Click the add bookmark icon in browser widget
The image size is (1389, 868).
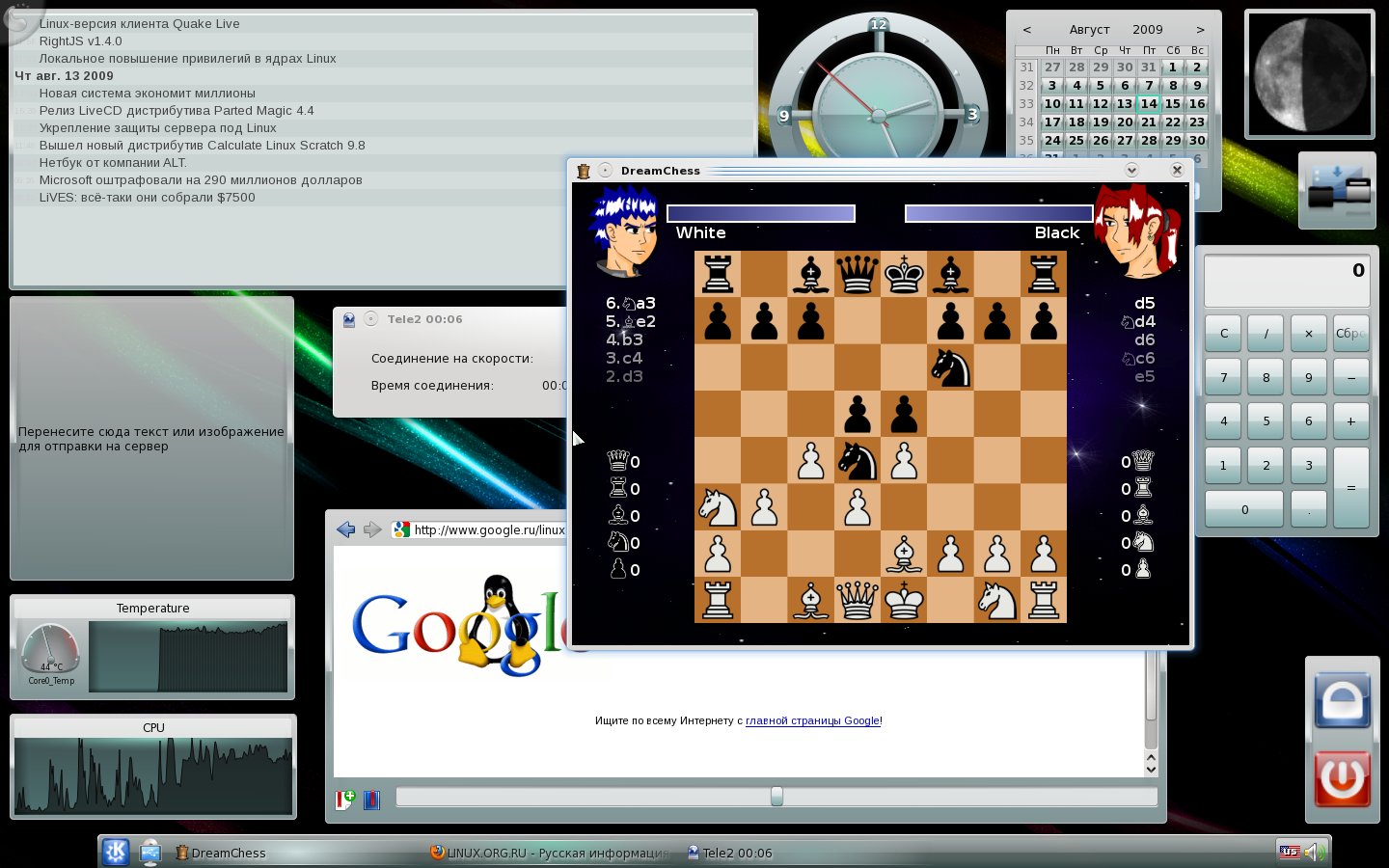(x=345, y=799)
